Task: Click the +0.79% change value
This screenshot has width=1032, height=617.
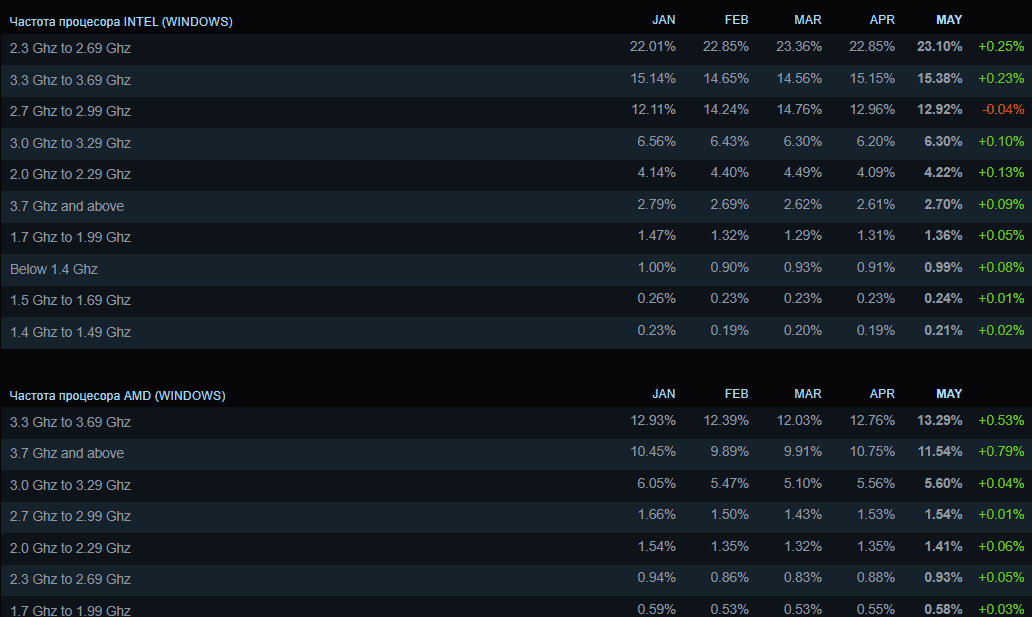Action: [x=1001, y=453]
